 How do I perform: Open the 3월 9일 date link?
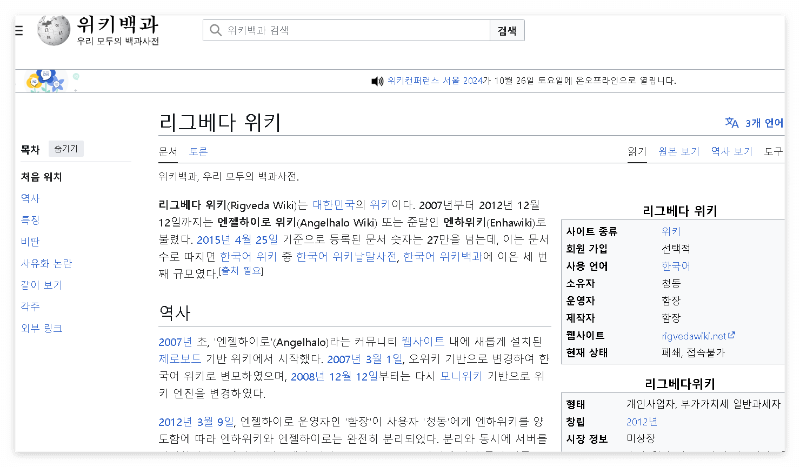coord(215,422)
